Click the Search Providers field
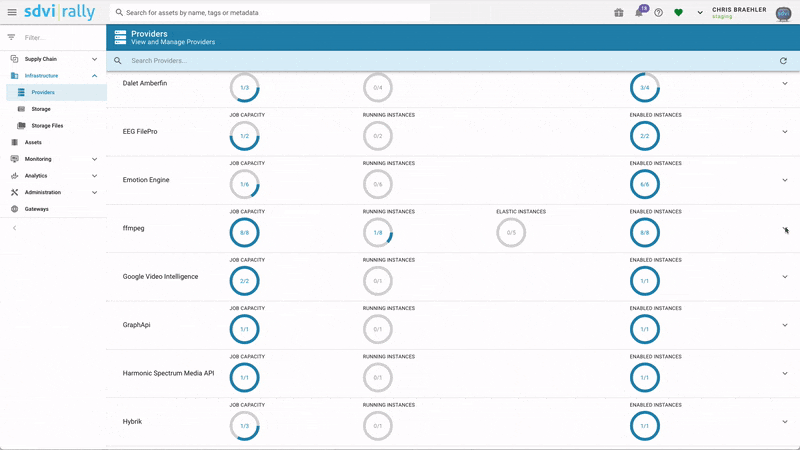This screenshot has width=800, height=450. pos(449,61)
